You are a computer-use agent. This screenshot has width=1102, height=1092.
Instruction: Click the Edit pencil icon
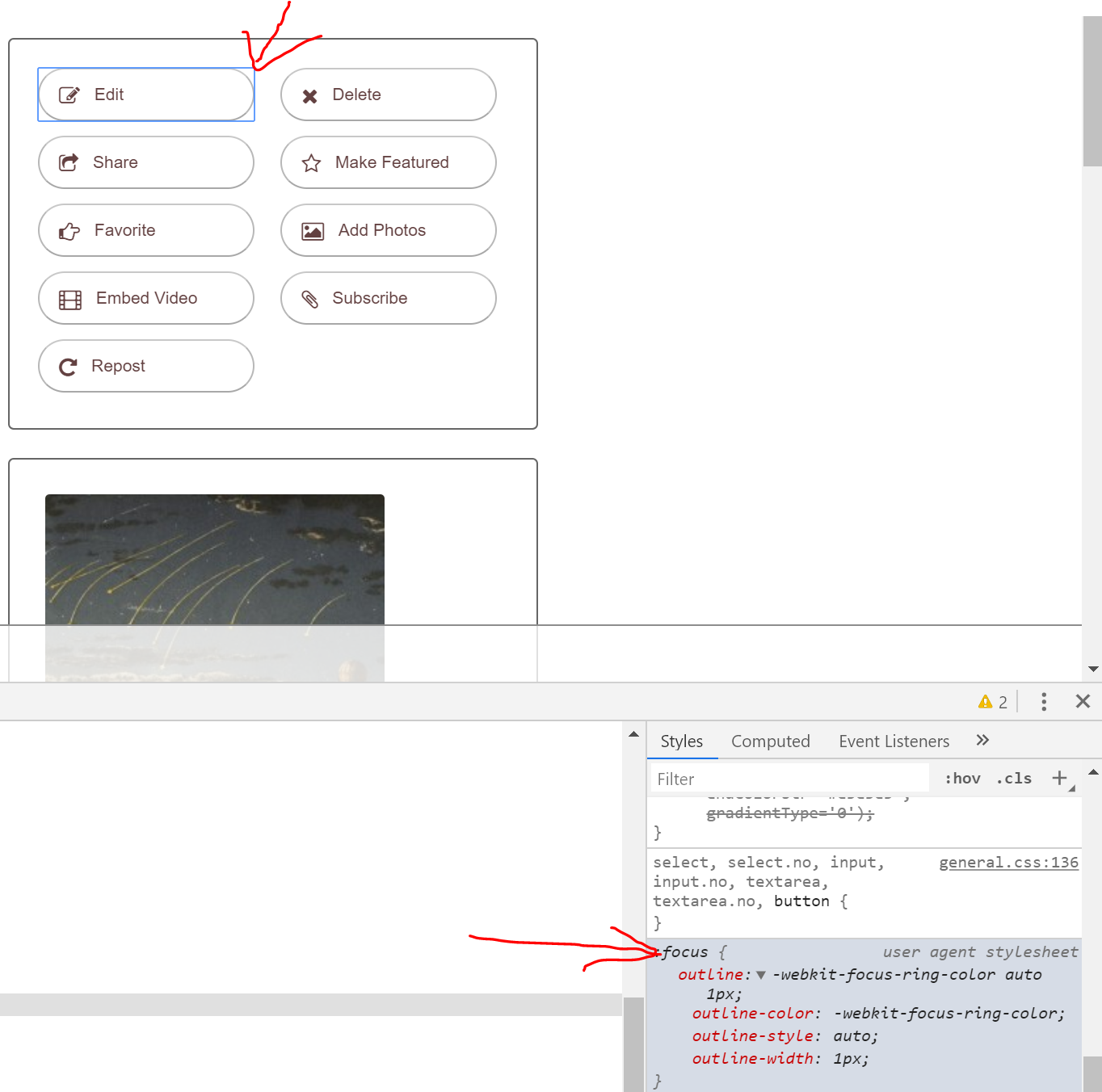69,95
